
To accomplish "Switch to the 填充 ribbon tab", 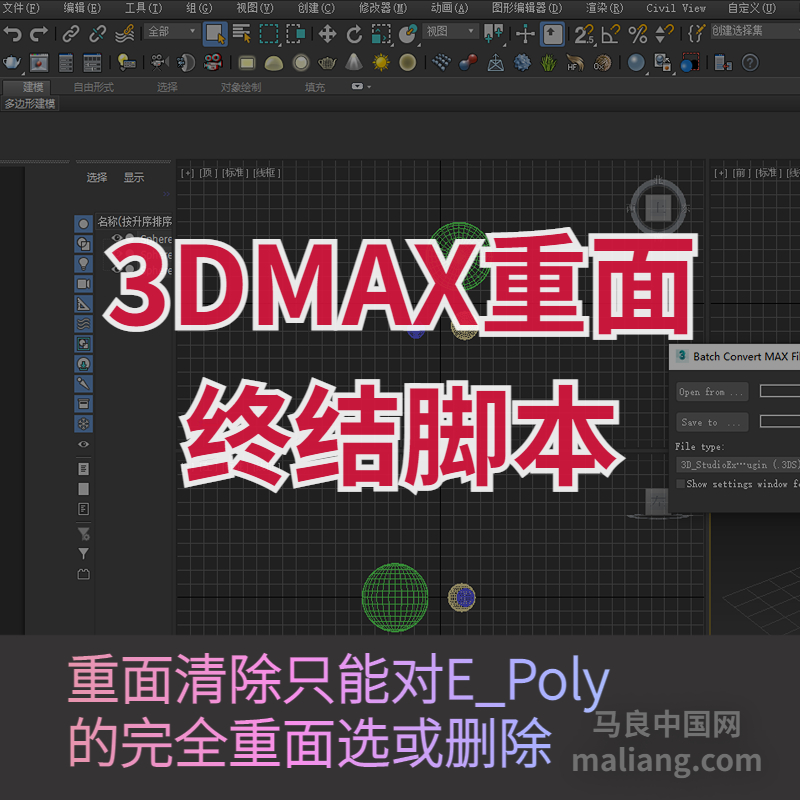I will coord(315,87).
